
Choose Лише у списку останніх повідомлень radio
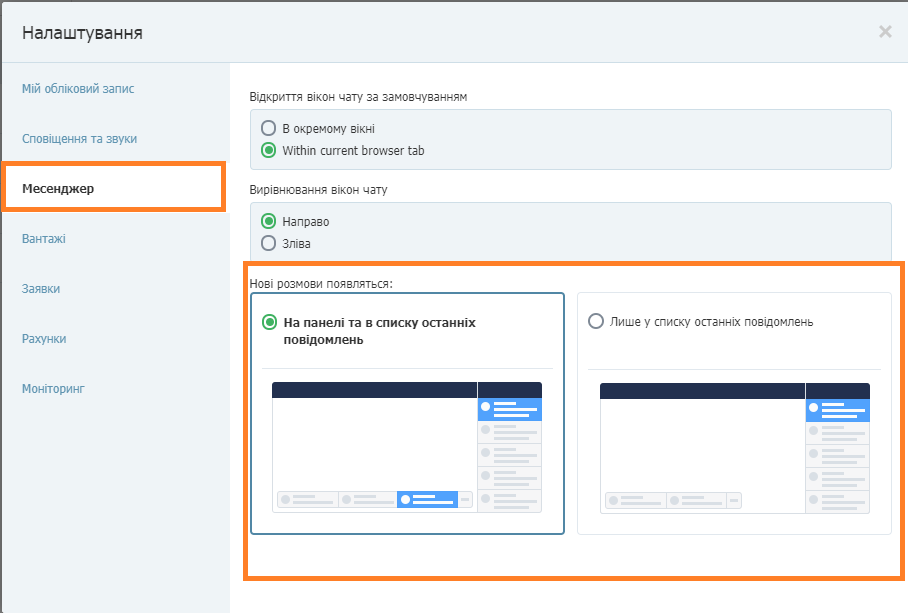point(596,321)
